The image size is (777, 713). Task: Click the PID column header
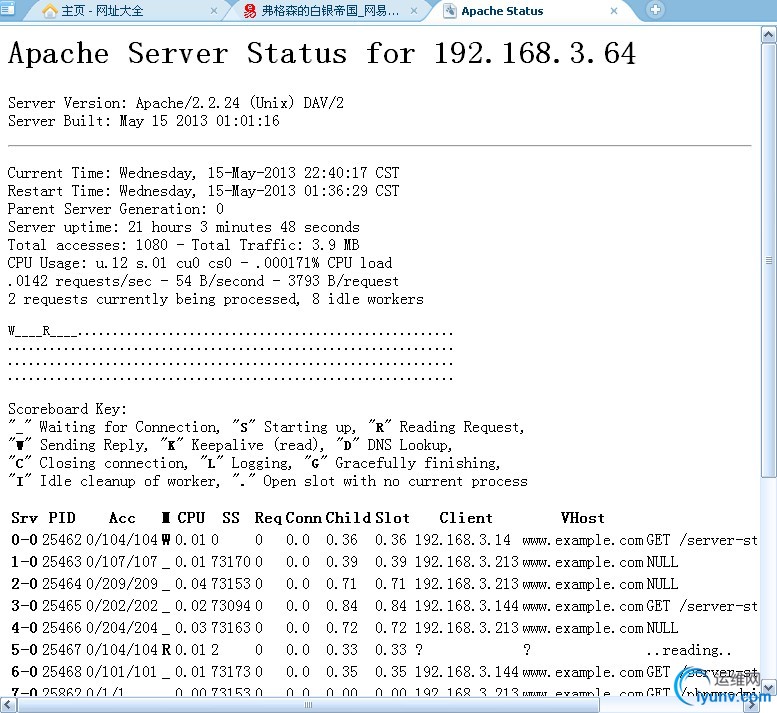click(62, 518)
